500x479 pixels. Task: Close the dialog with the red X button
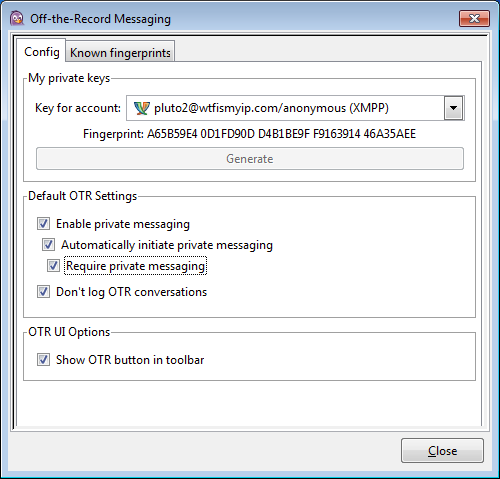(x=474, y=18)
